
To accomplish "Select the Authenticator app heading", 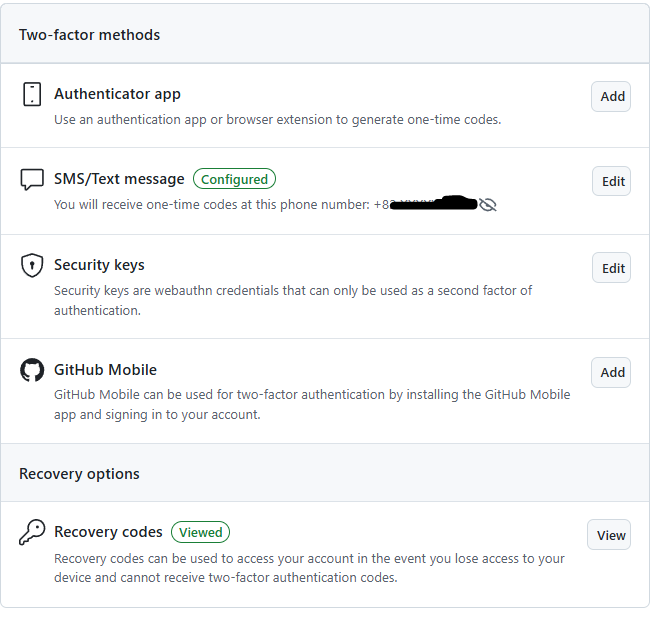I will (x=117, y=94).
